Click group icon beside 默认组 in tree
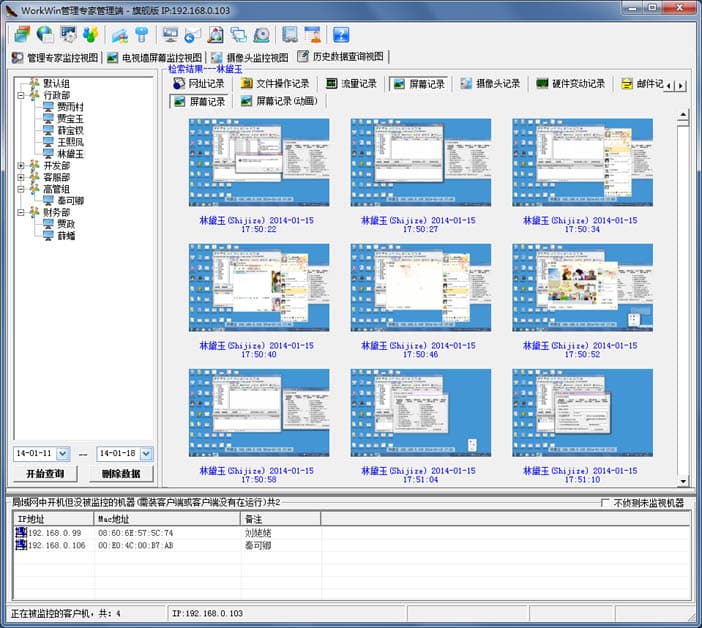The height and width of the screenshot is (628, 702). point(34,83)
